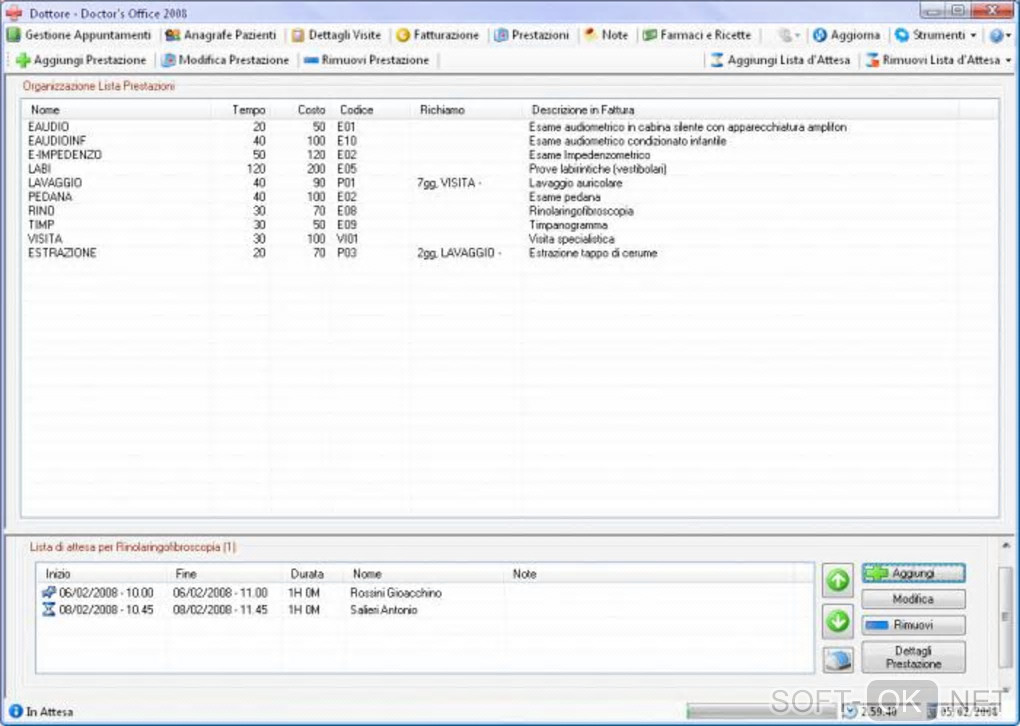Sort by Codice column header
This screenshot has width=1020, height=726.
(371, 110)
